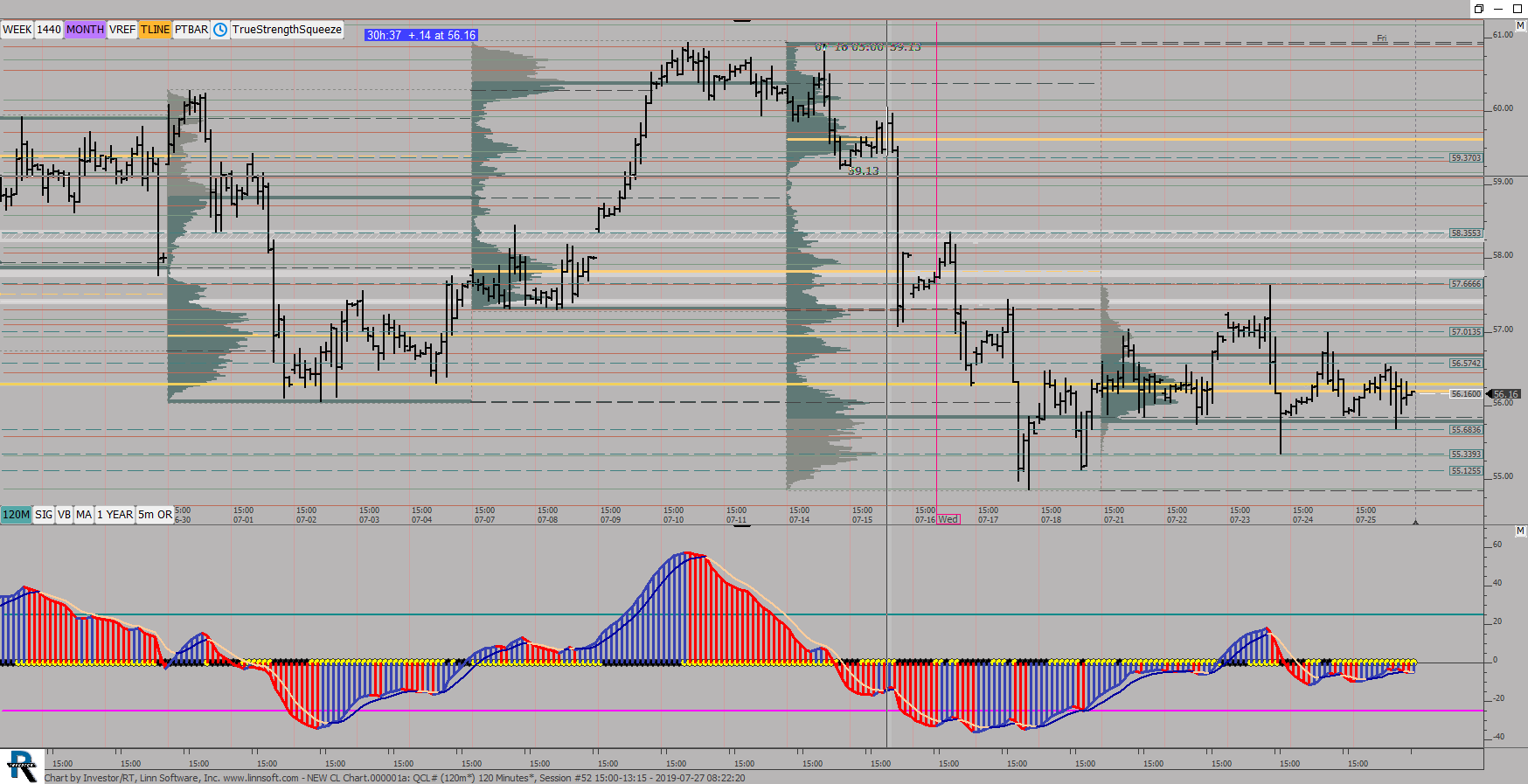The height and width of the screenshot is (784, 1528).
Task: Click the 55.3393 price level label
Action: pyautogui.click(x=1466, y=454)
